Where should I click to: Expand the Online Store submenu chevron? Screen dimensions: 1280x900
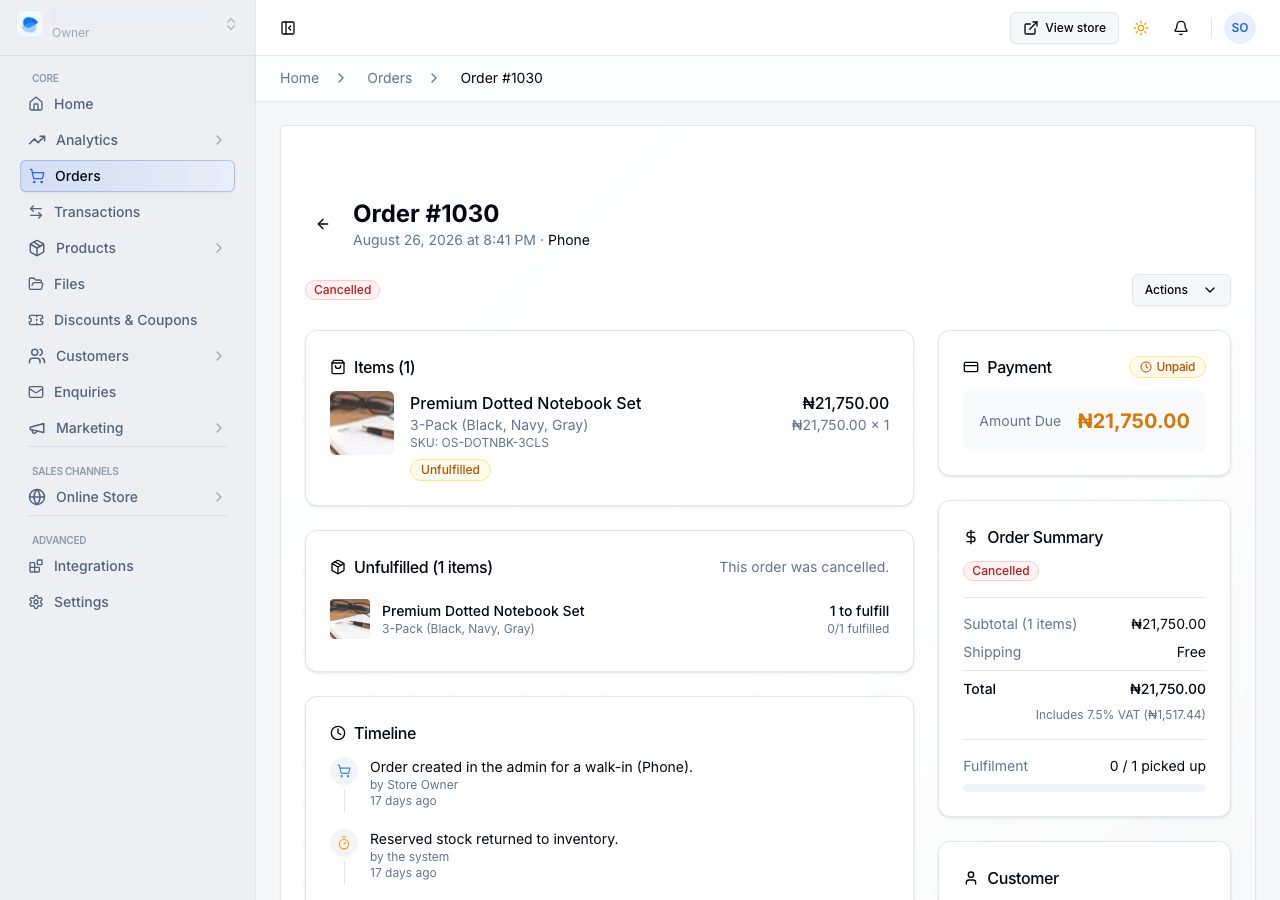pyautogui.click(x=219, y=497)
